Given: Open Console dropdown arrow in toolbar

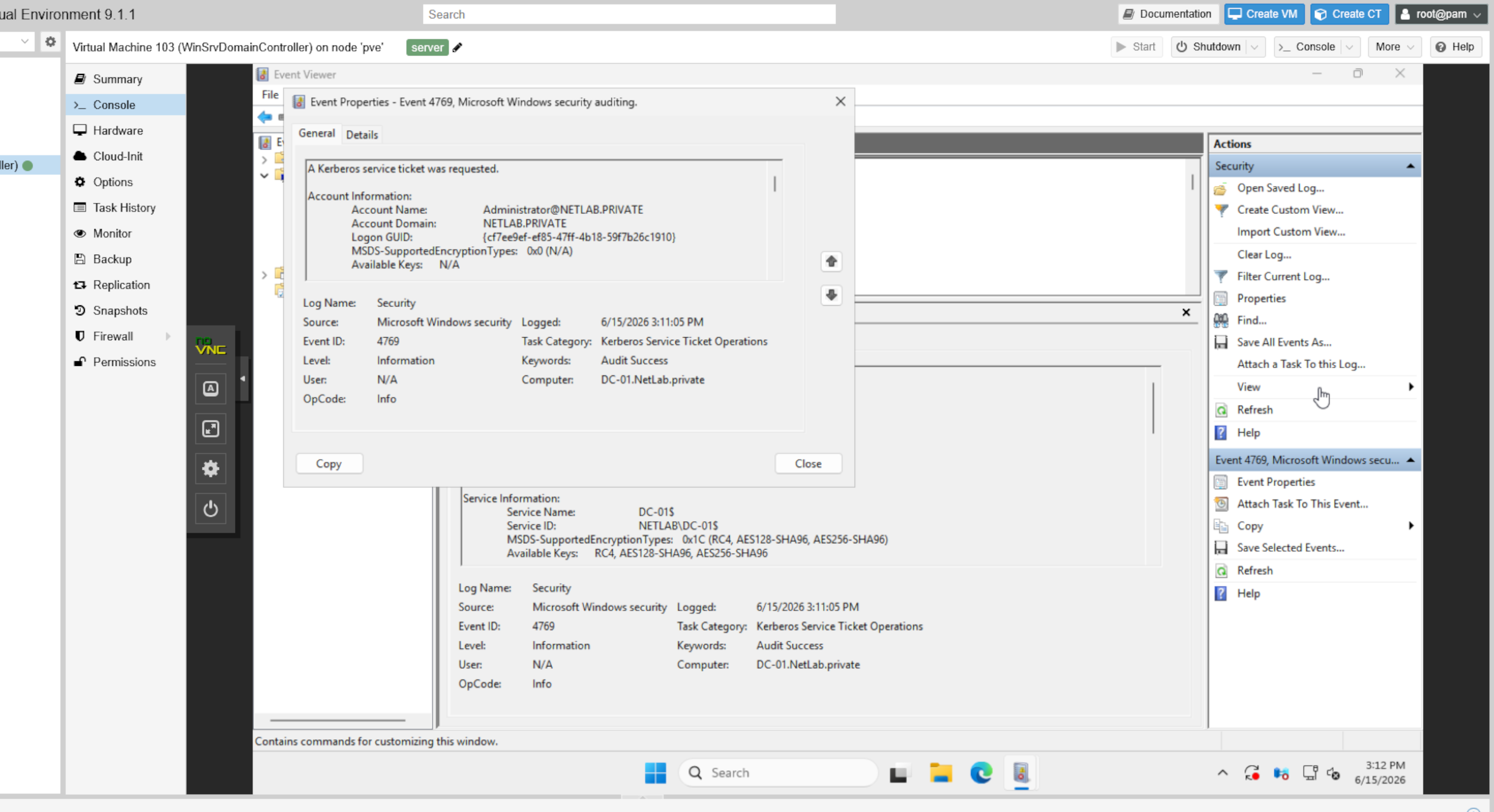Looking at the screenshot, I should click(1350, 47).
